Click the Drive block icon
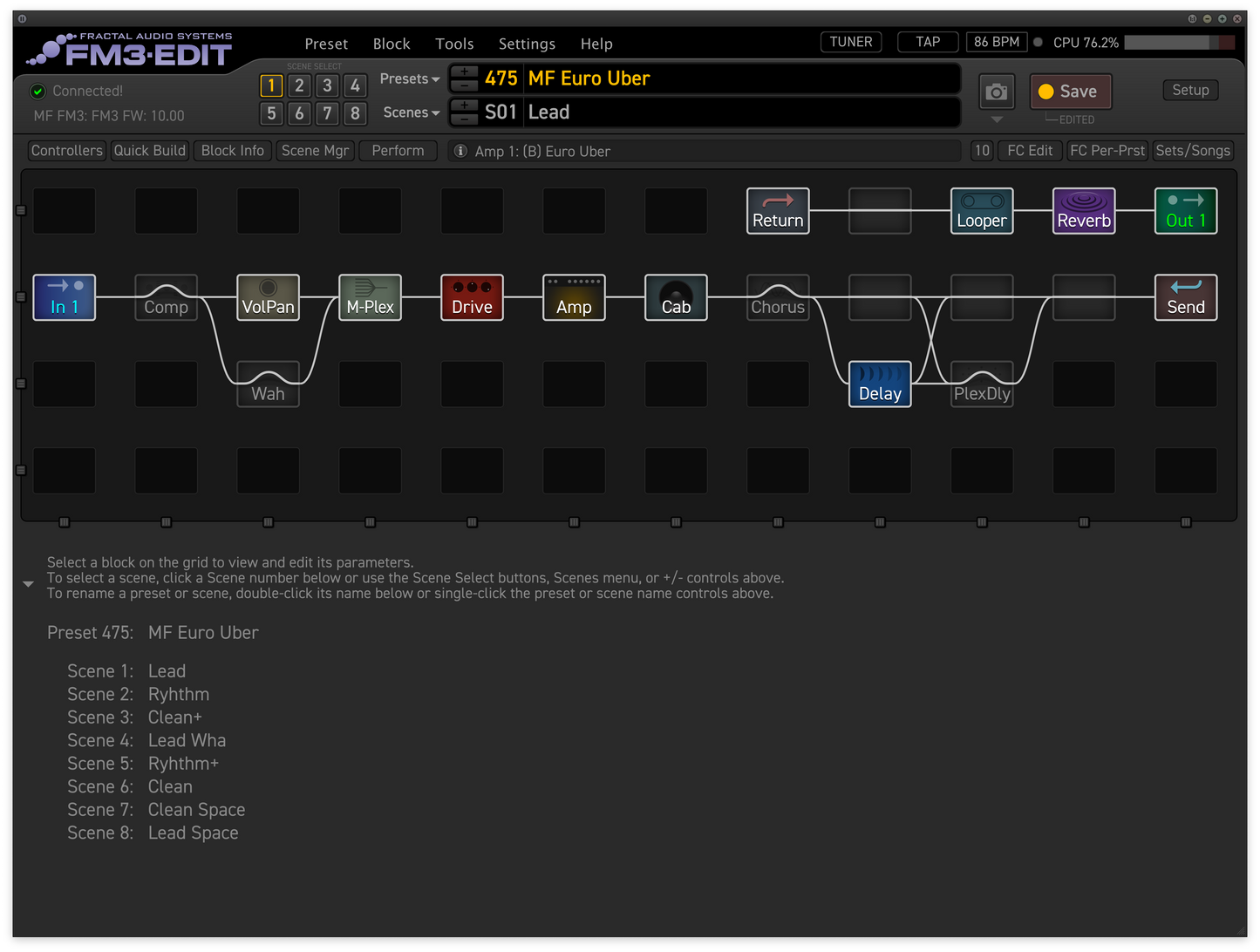The width and height of the screenshot is (1260, 952). pyautogui.click(x=472, y=297)
